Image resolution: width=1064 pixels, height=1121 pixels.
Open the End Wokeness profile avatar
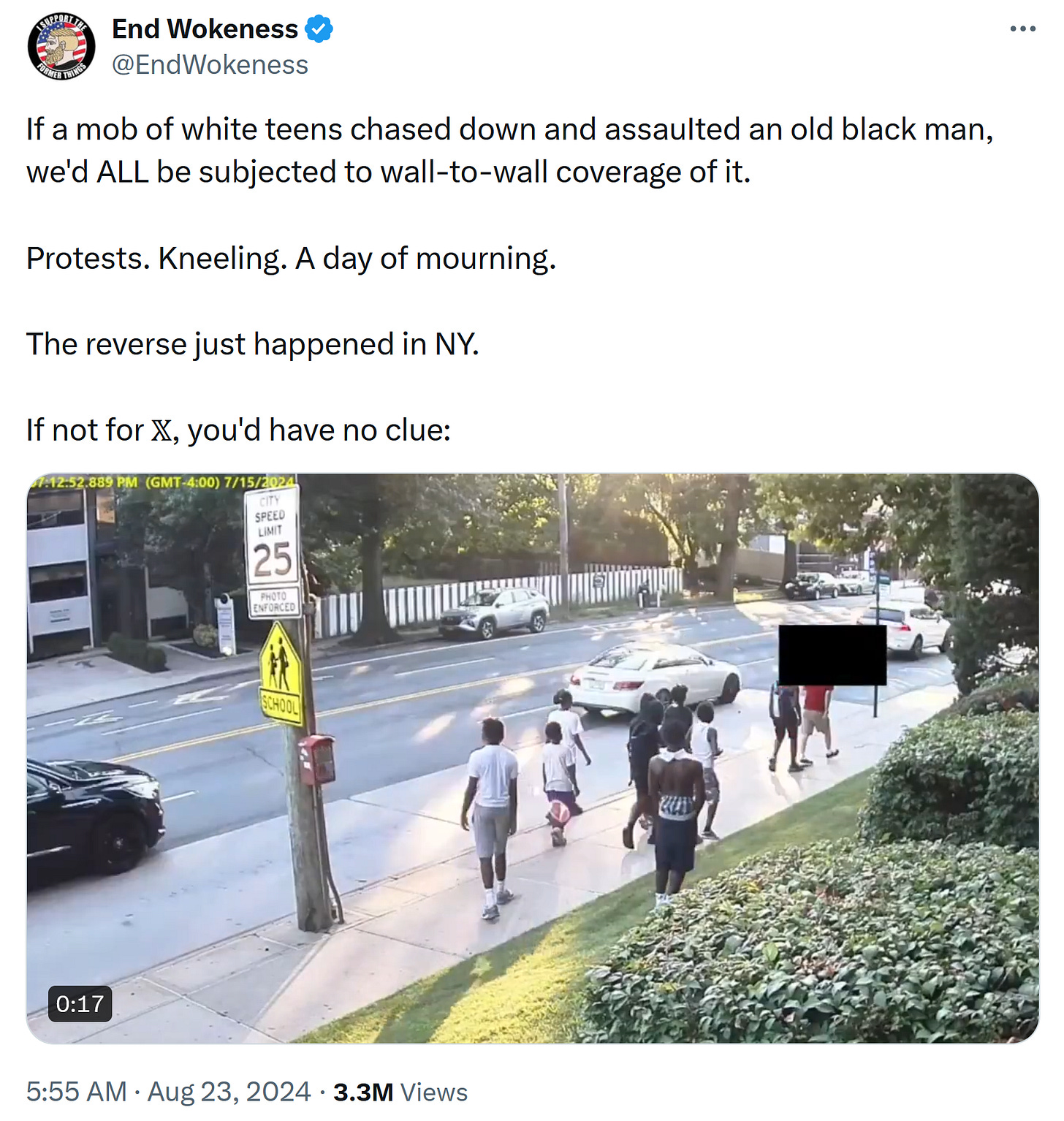tap(61, 46)
